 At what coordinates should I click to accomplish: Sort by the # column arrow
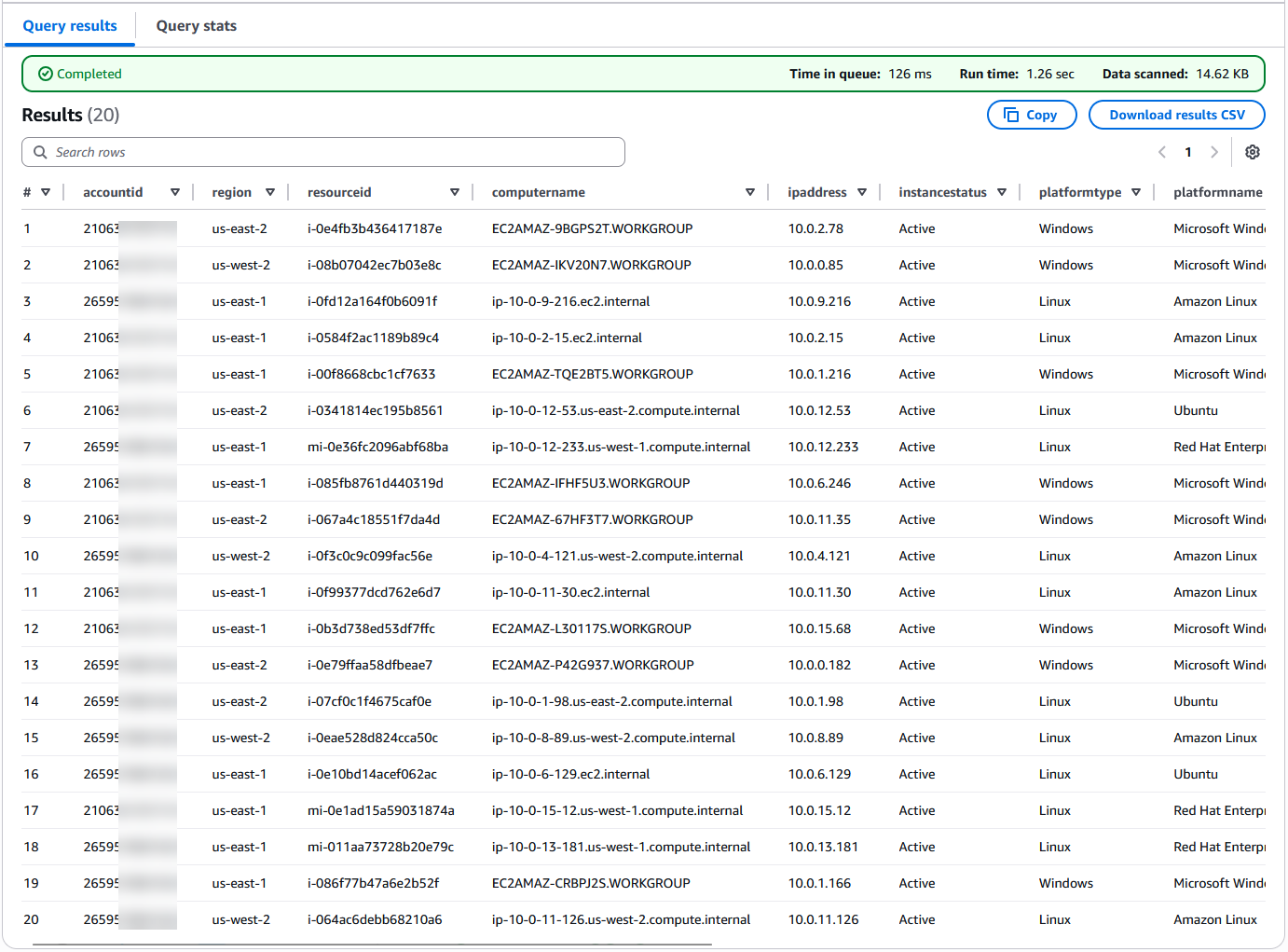coord(46,192)
